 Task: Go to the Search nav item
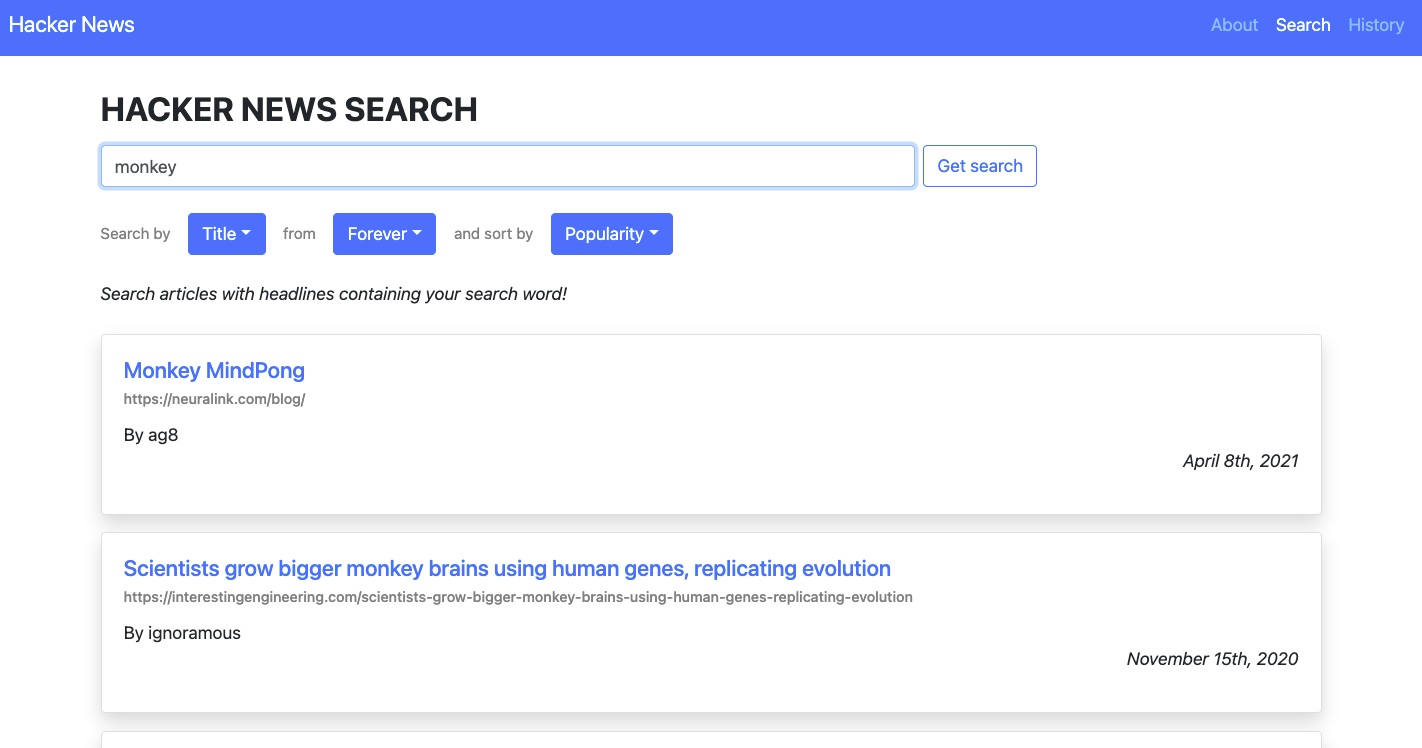click(x=1302, y=25)
